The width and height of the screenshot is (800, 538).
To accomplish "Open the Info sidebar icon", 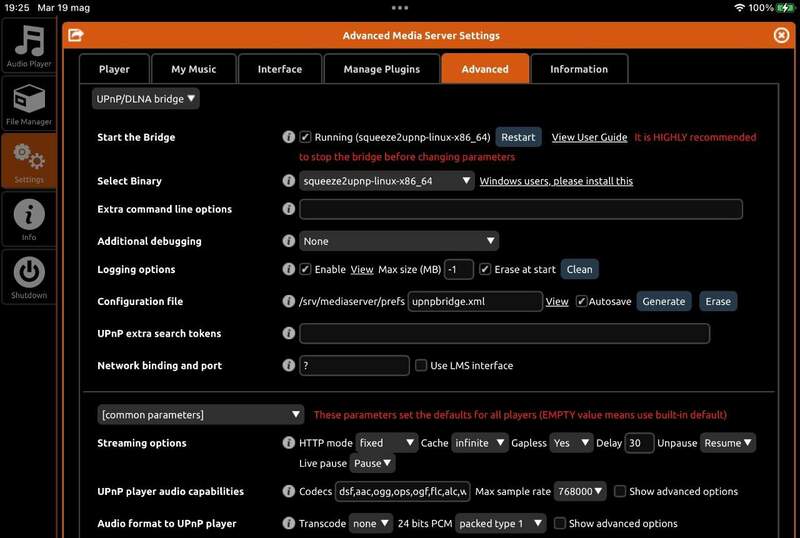I will pyautogui.click(x=29, y=218).
